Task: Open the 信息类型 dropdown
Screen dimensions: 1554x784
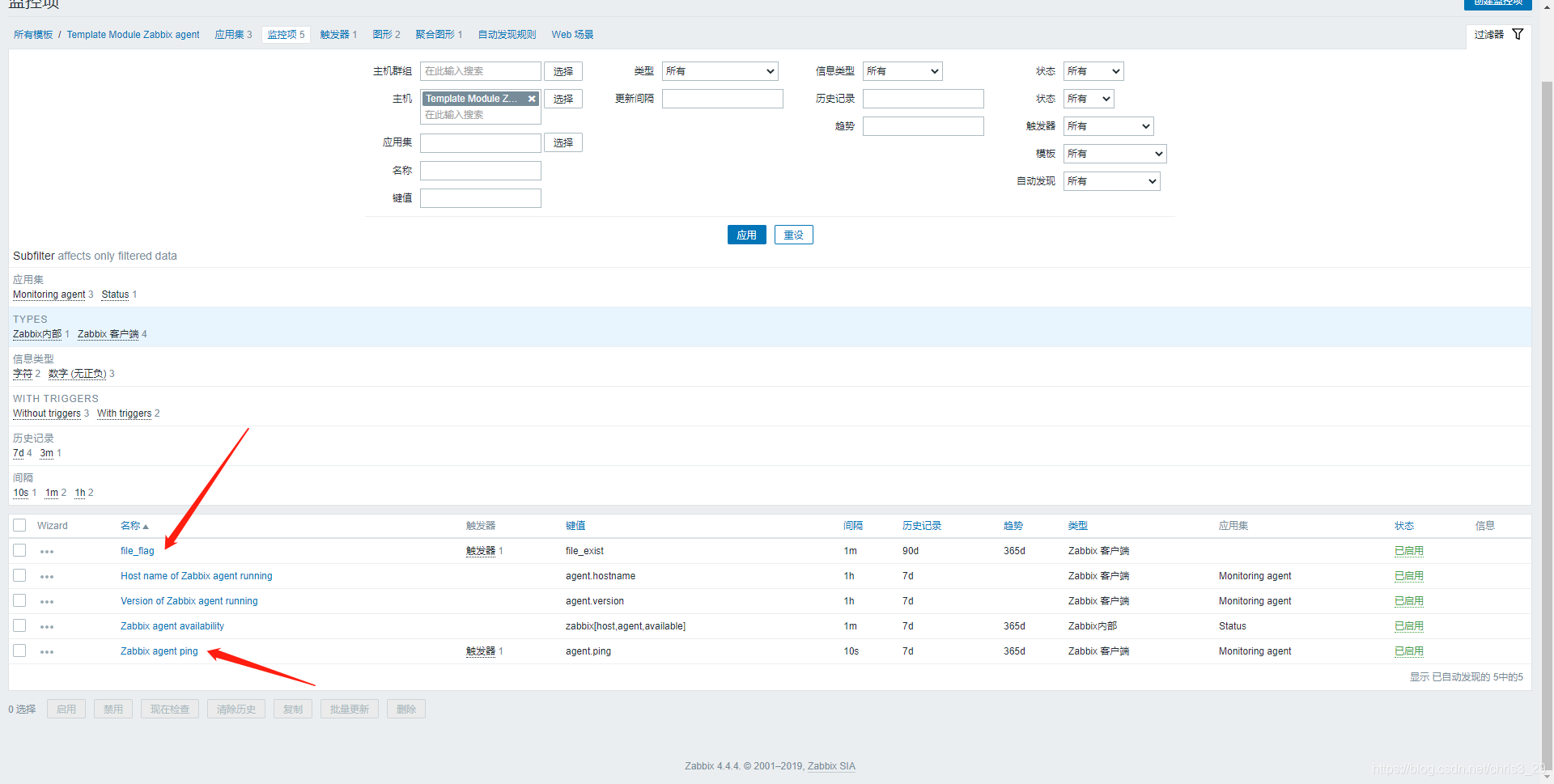Action: [x=902, y=71]
